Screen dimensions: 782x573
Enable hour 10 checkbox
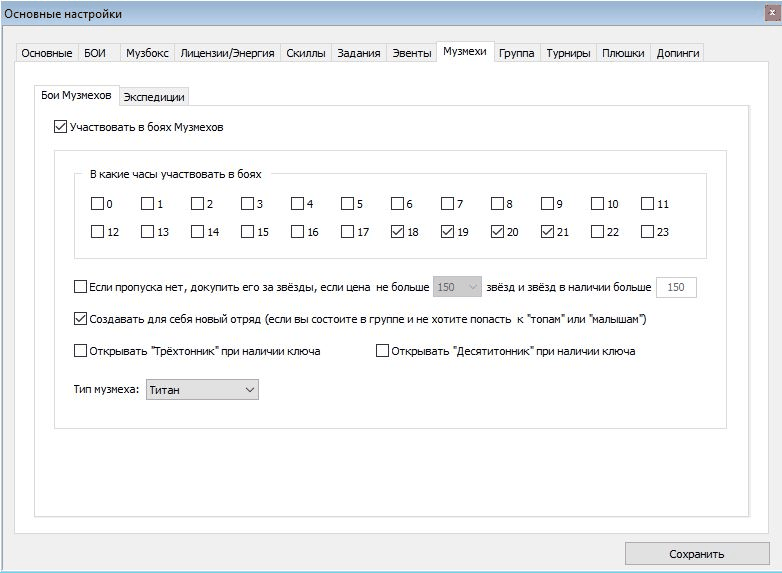pyautogui.click(x=597, y=203)
